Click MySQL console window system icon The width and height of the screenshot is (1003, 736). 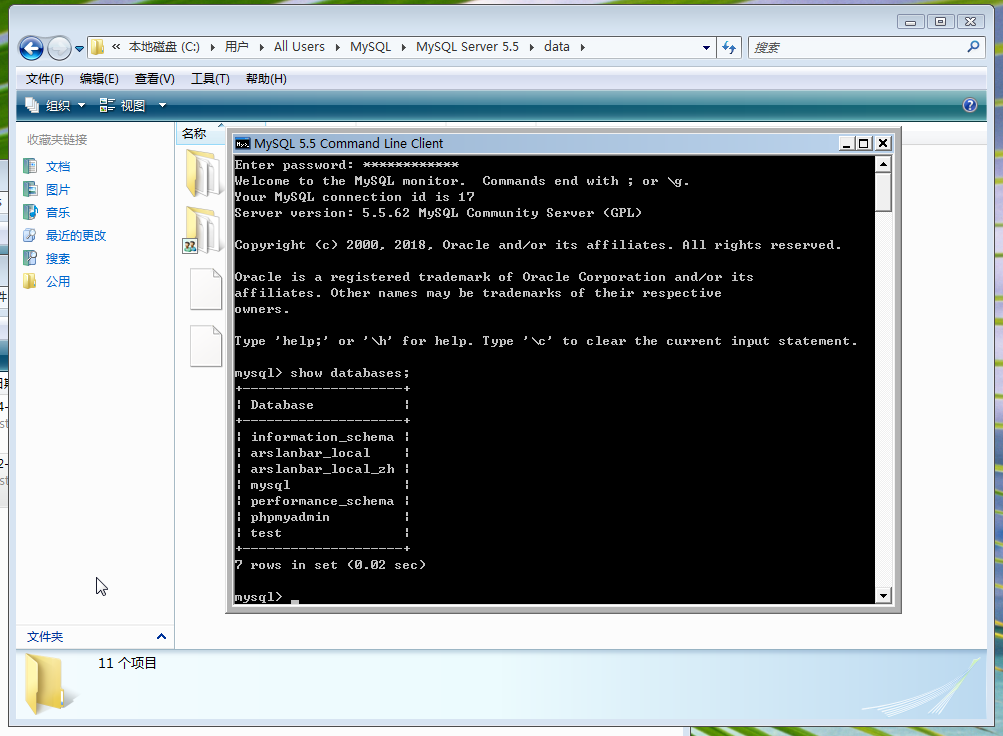coord(242,144)
